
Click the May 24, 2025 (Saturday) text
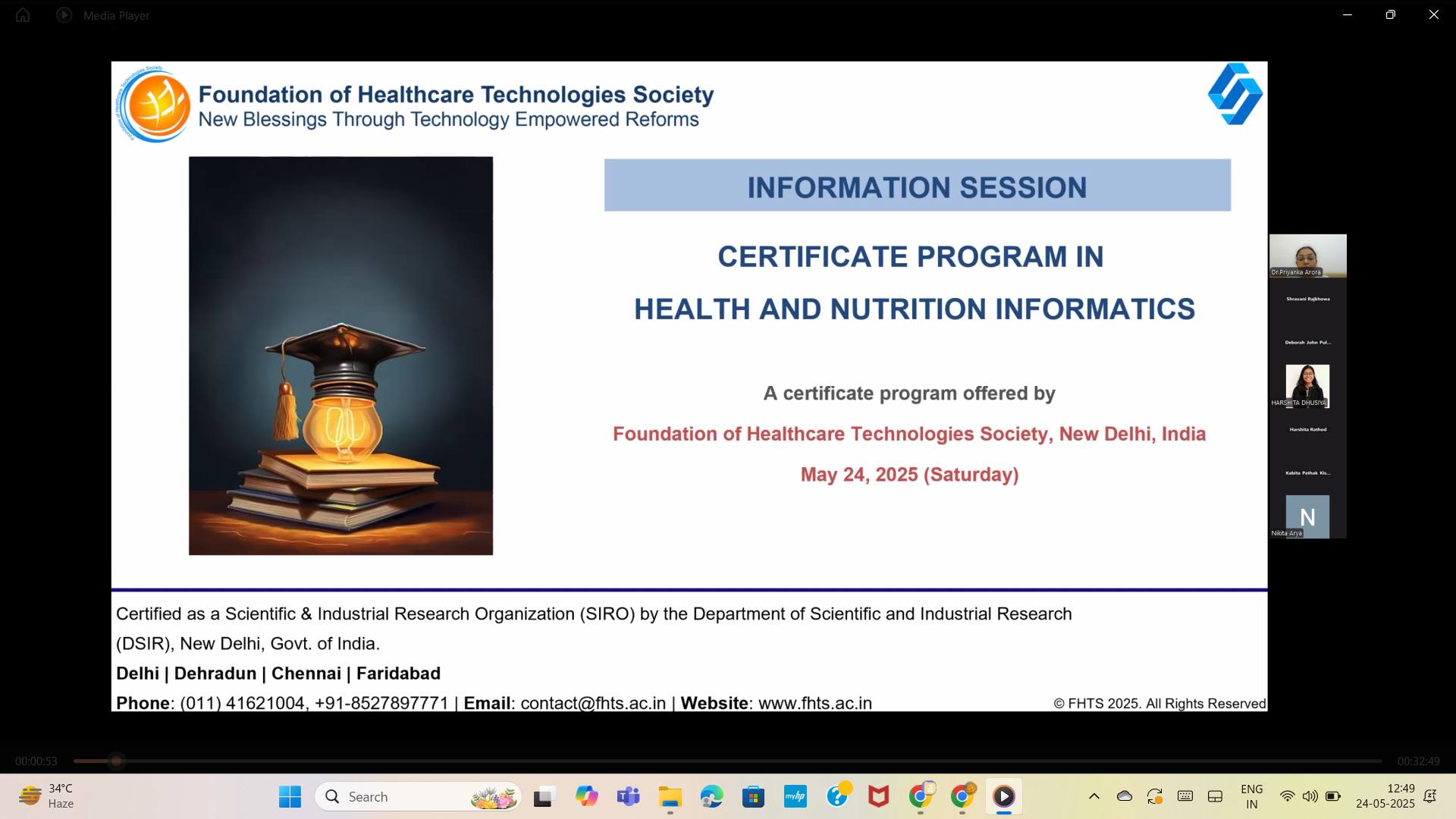tap(909, 475)
